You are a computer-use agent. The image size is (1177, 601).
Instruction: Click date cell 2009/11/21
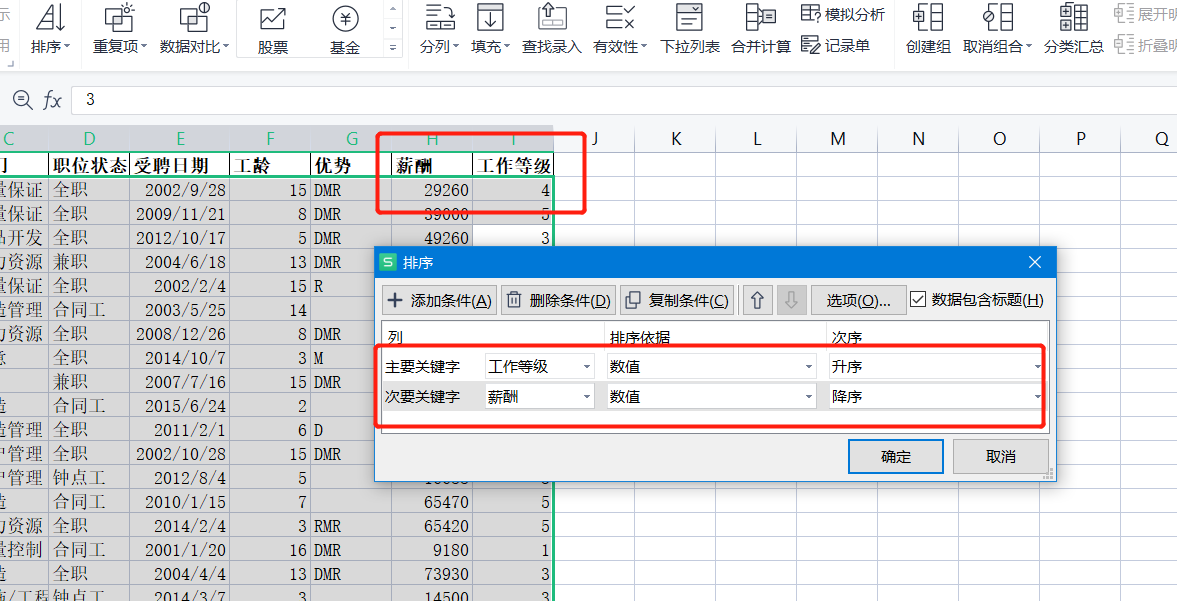(x=179, y=214)
